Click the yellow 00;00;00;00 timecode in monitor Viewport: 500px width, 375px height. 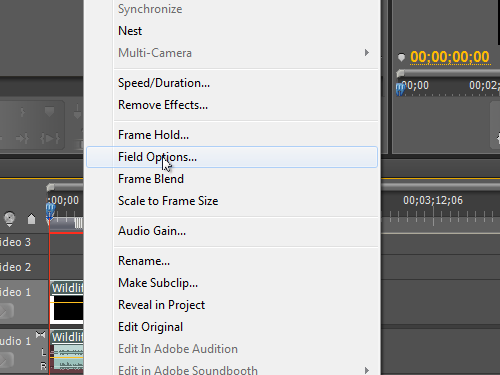(450, 57)
